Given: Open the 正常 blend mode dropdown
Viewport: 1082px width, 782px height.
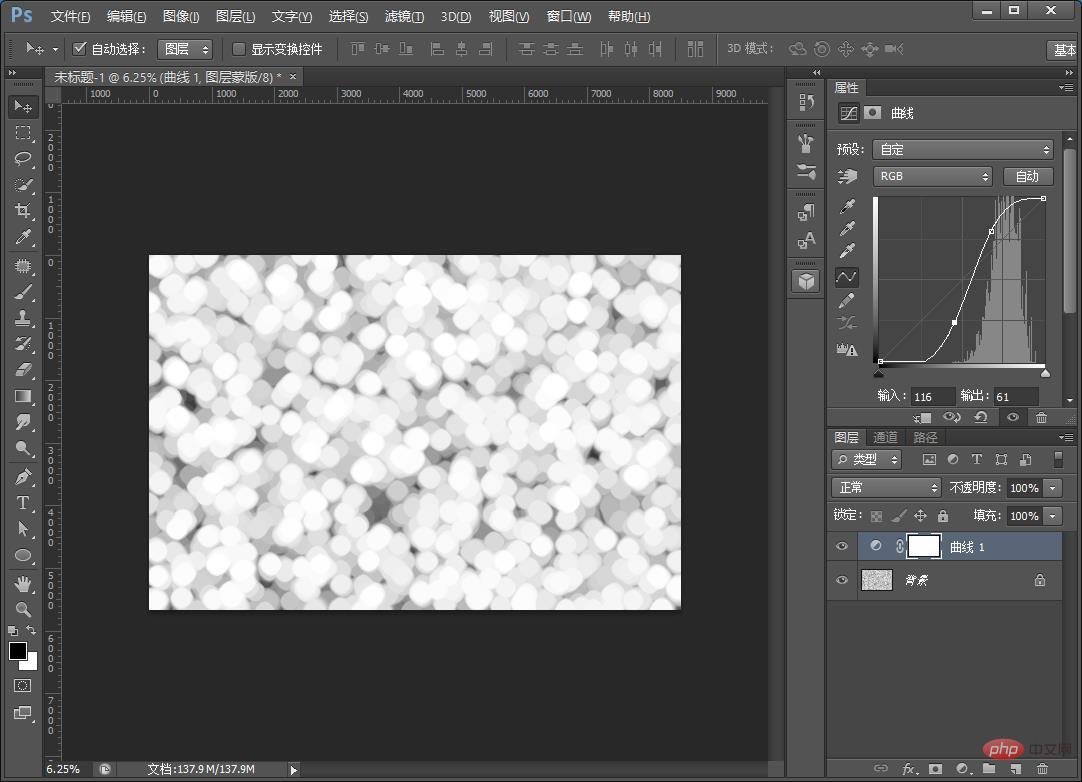Looking at the screenshot, I should click(887, 488).
